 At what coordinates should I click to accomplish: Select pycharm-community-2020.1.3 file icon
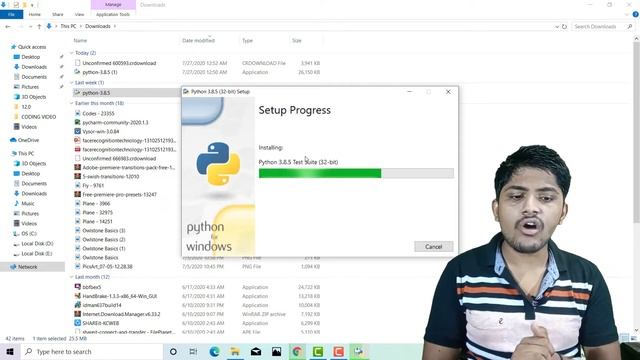click(78, 122)
